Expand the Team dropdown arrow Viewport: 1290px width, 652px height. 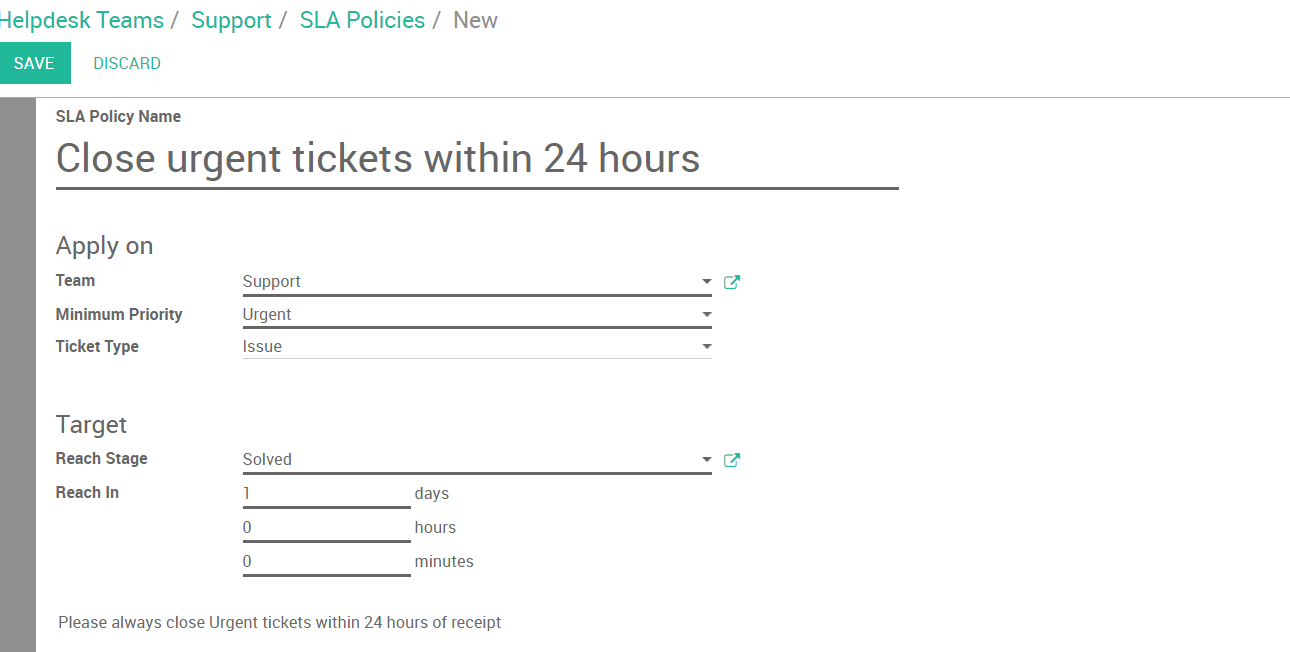point(707,282)
